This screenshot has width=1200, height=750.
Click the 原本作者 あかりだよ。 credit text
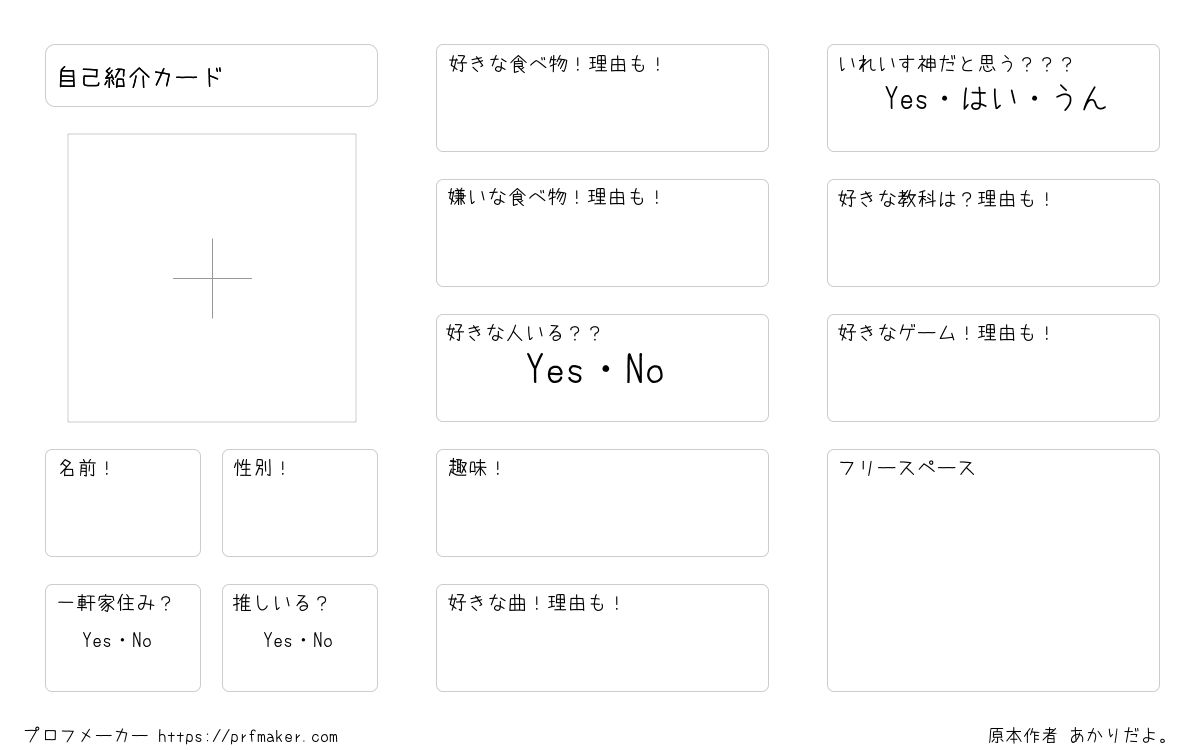point(1079,736)
